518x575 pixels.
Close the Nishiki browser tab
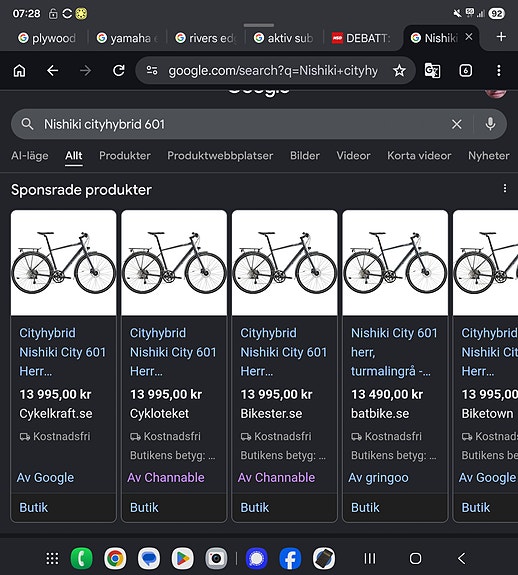(x=469, y=37)
